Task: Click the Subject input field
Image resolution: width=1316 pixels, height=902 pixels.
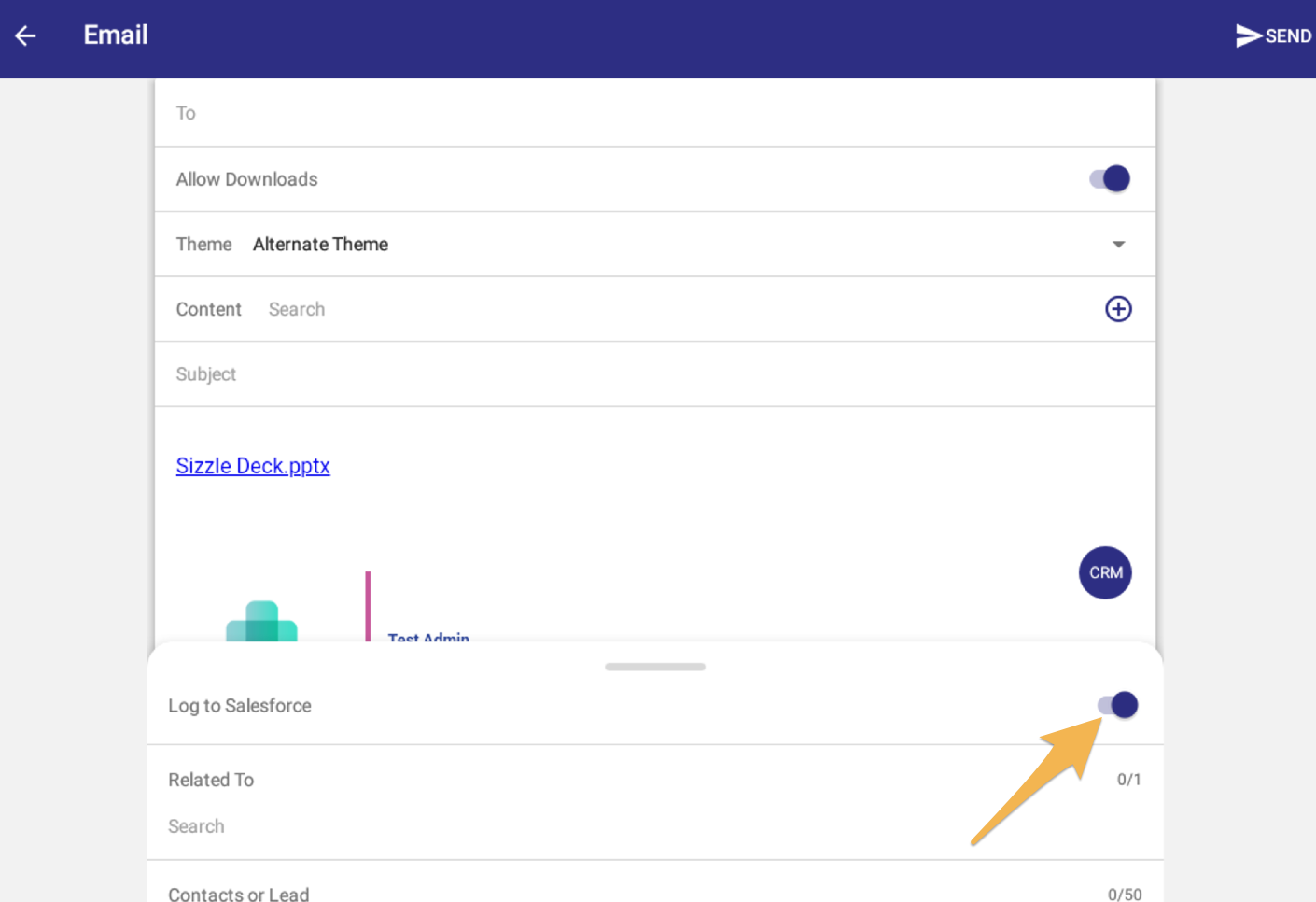Action: (x=653, y=374)
